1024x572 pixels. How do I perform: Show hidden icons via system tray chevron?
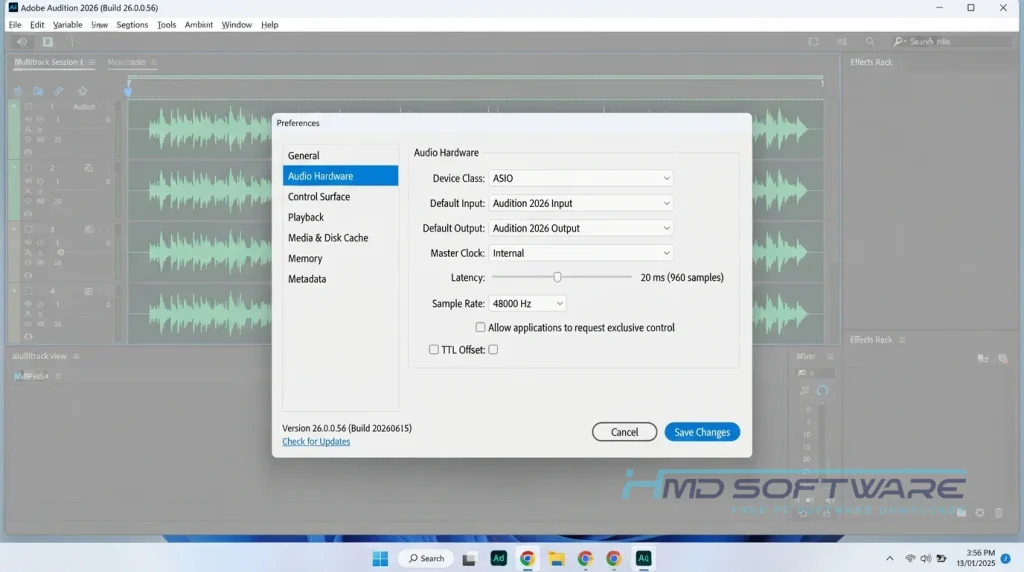pyautogui.click(x=889, y=558)
